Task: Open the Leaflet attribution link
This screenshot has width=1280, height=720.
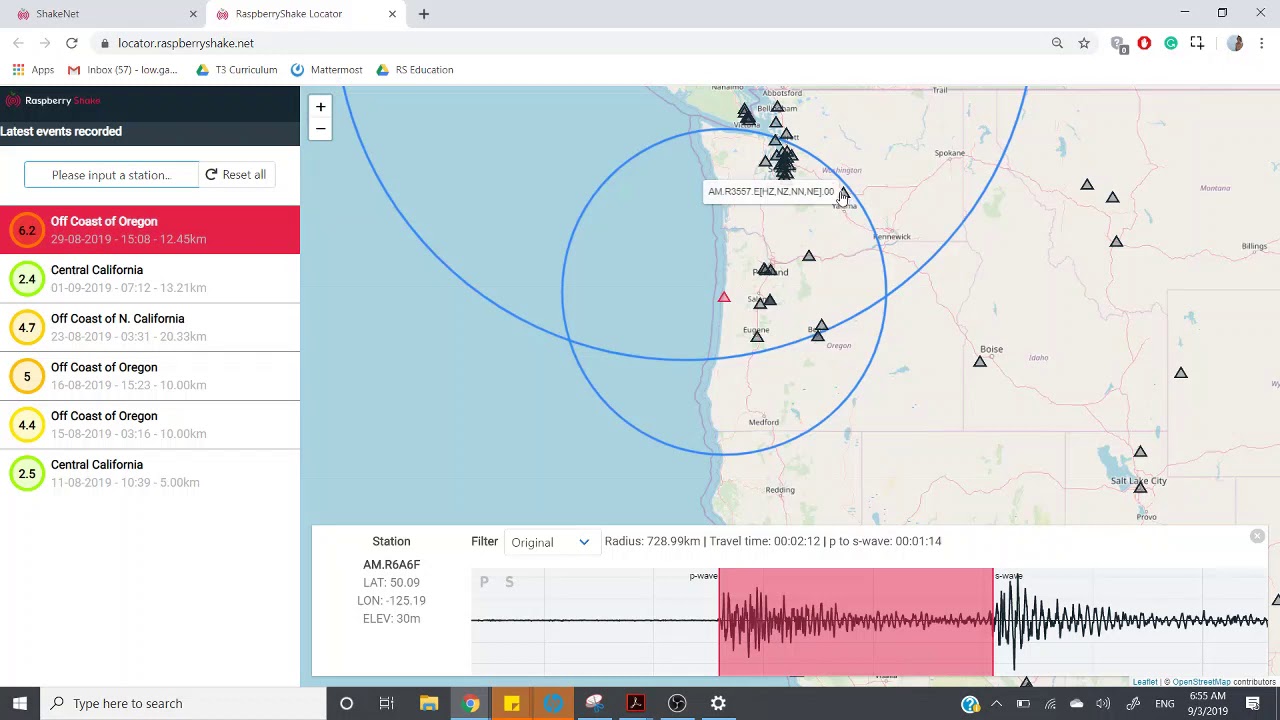Action: (x=1145, y=682)
